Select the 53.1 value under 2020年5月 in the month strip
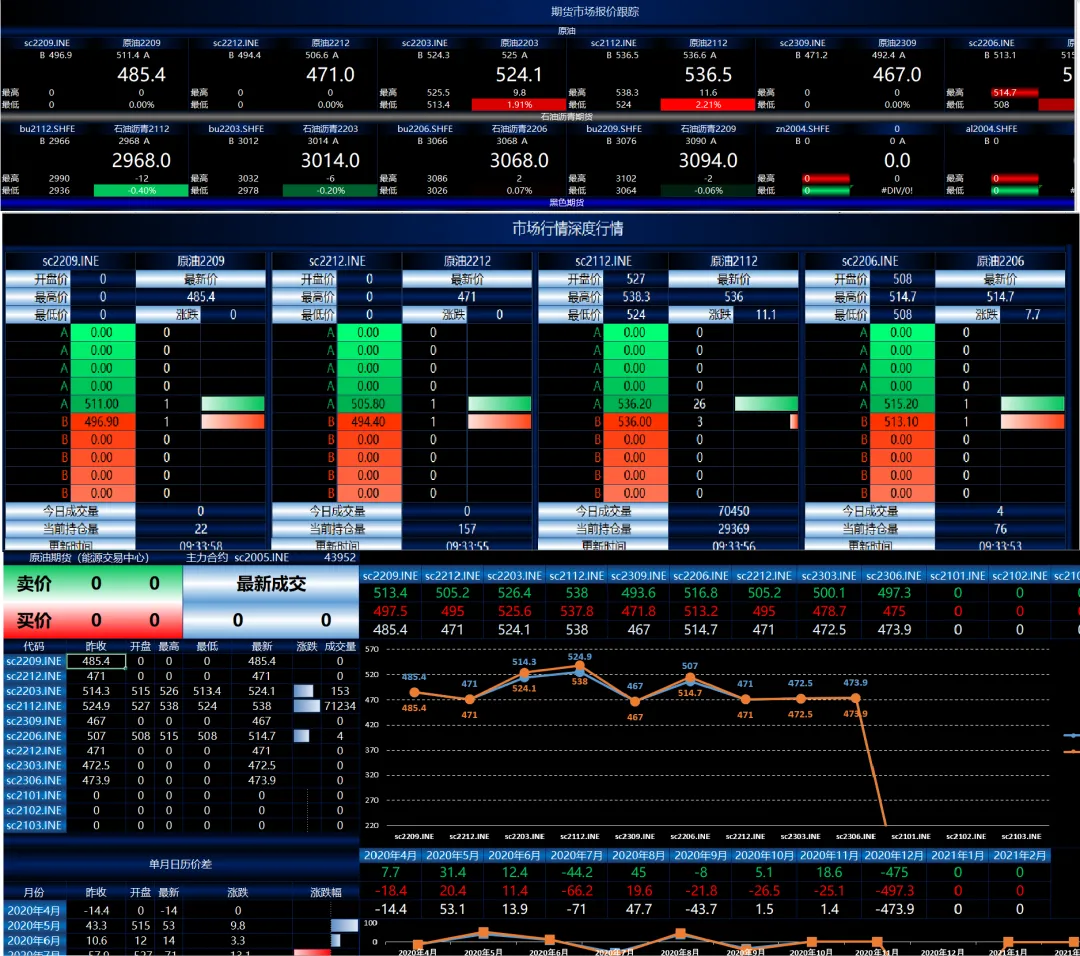 pyautogui.click(x=452, y=909)
